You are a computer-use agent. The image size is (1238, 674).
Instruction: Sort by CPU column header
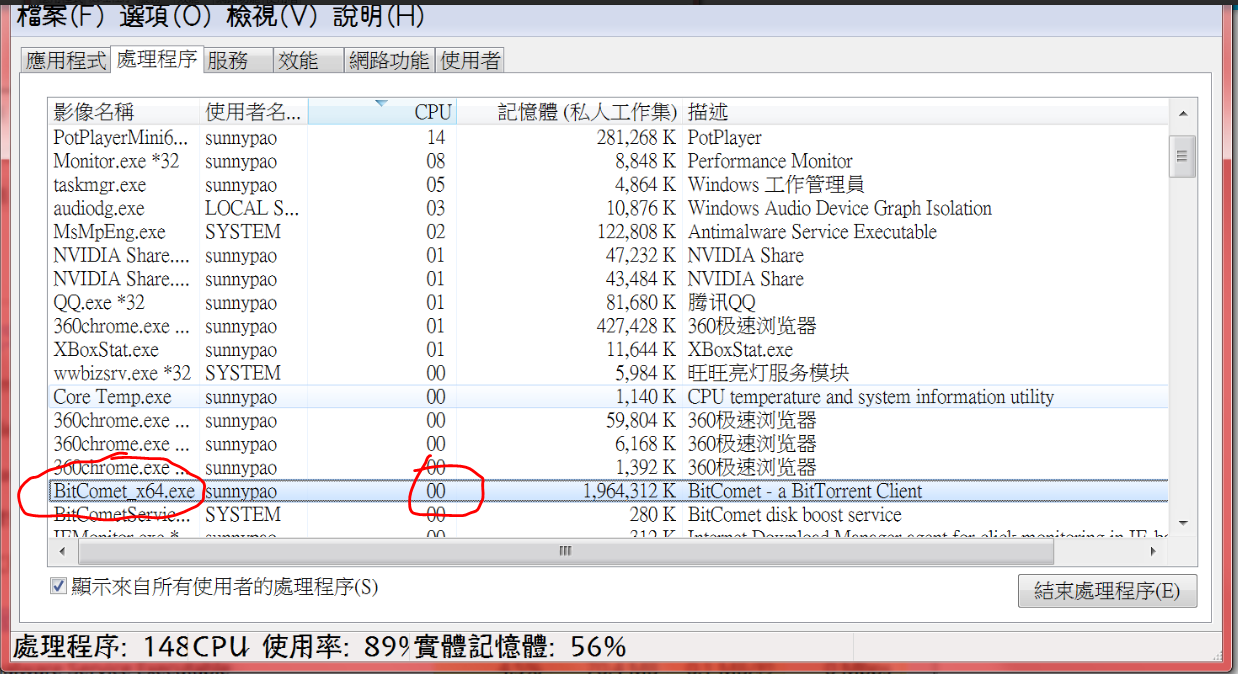tap(381, 112)
